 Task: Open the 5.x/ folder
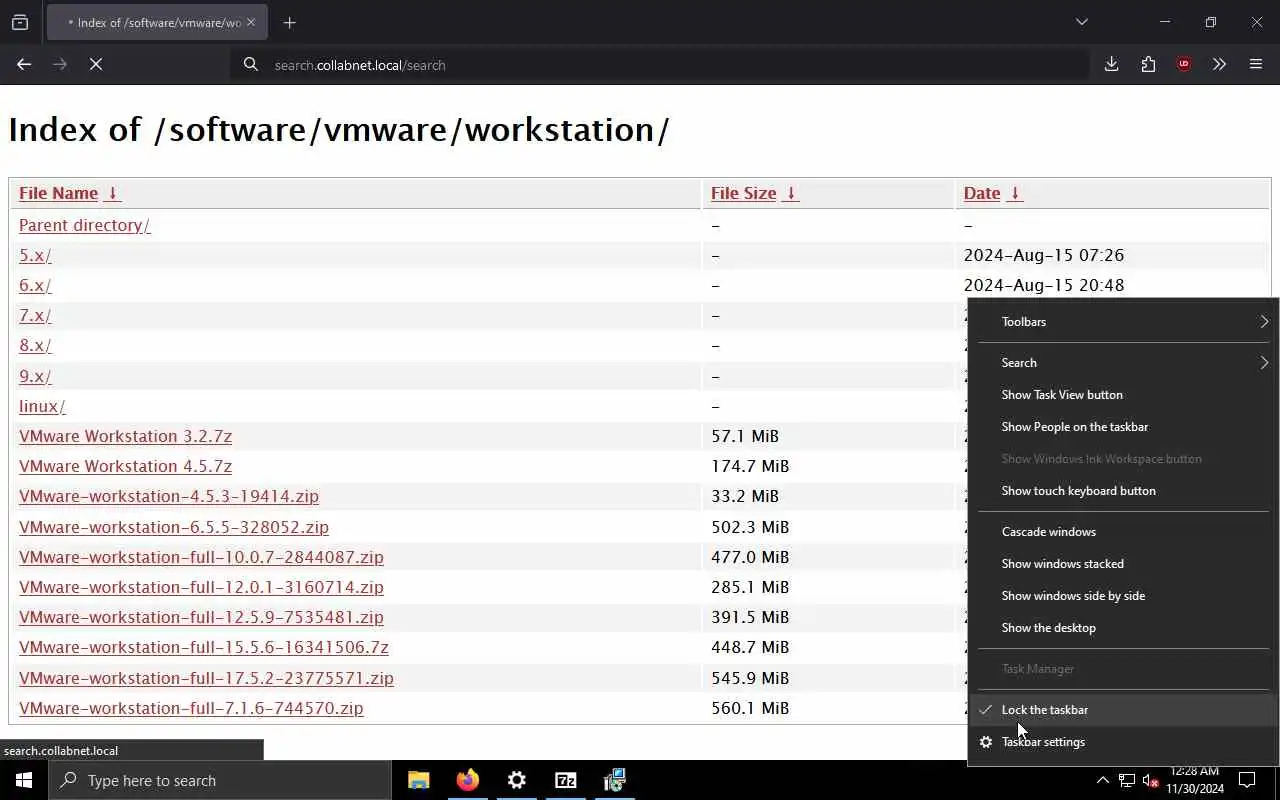coord(35,255)
